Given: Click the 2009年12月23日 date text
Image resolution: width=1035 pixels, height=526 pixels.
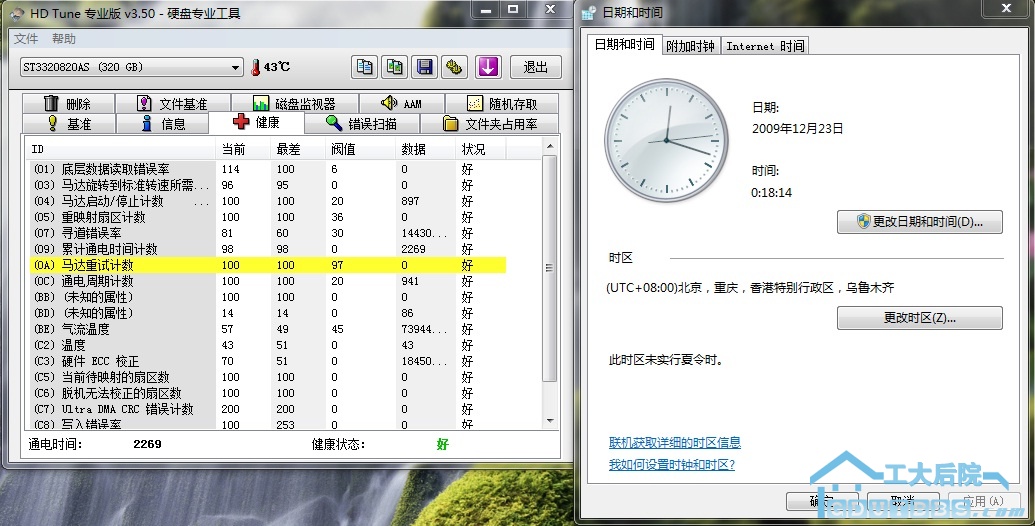Looking at the screenshot, I should [797, 129].
